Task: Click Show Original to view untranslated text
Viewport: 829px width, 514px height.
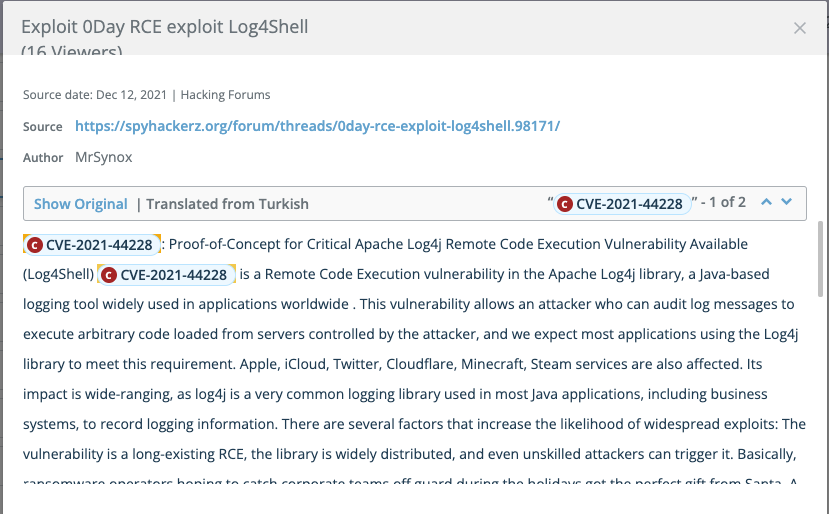Action: pos(81,203)
